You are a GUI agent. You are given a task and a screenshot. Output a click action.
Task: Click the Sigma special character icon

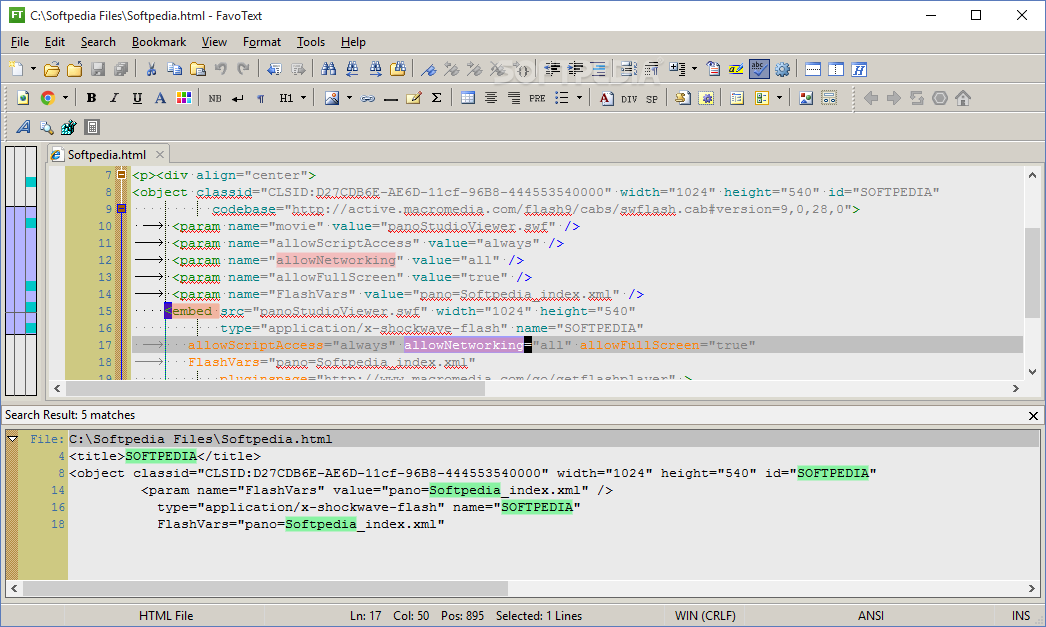(x=436, y=98)
